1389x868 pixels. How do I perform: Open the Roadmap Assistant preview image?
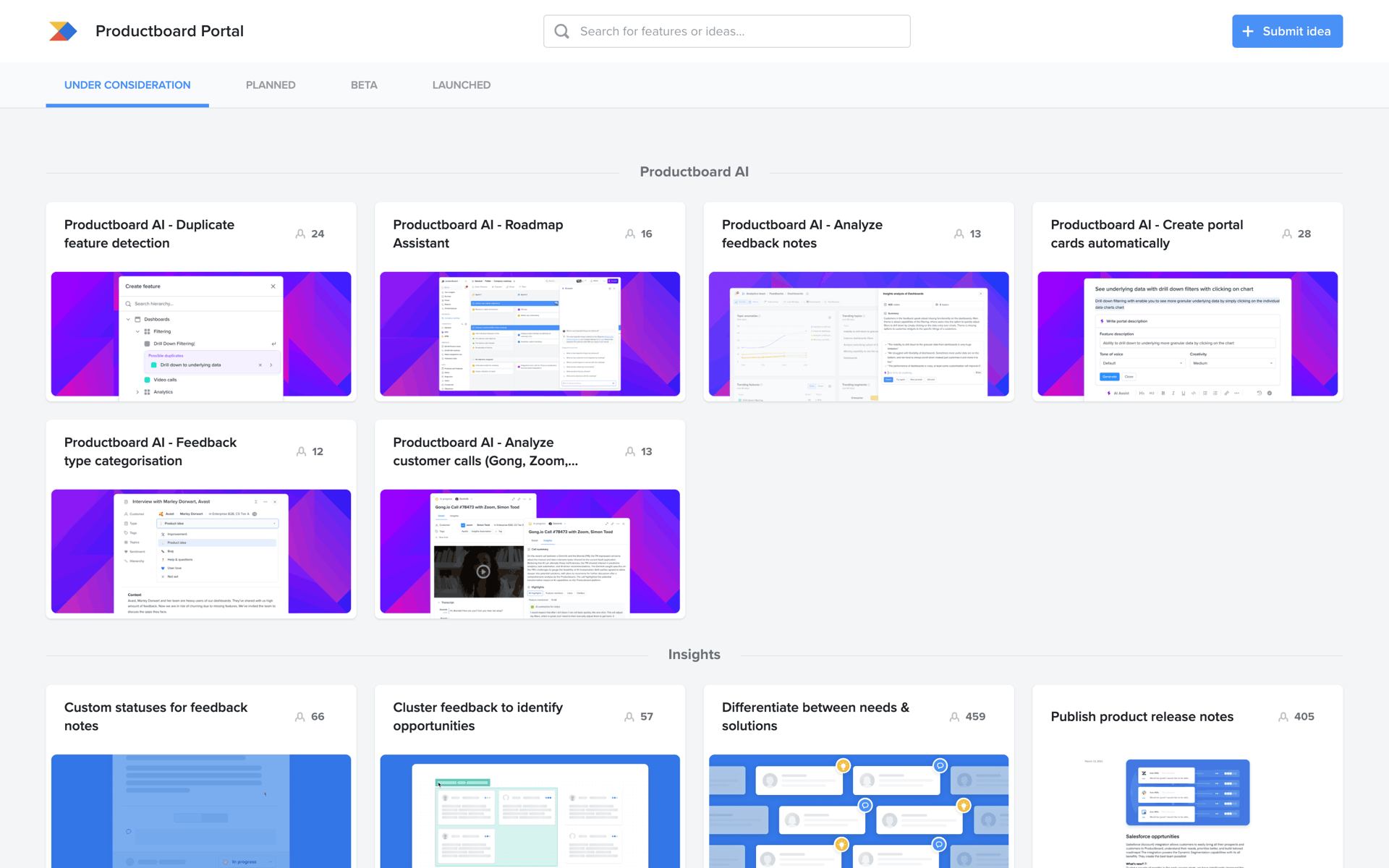[x=530, y=334]
